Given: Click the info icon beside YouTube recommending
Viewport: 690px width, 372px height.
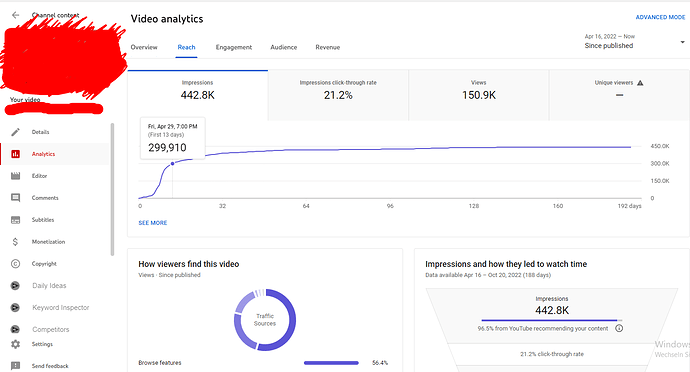Looking at the screenshot, I should click(619, 328).
